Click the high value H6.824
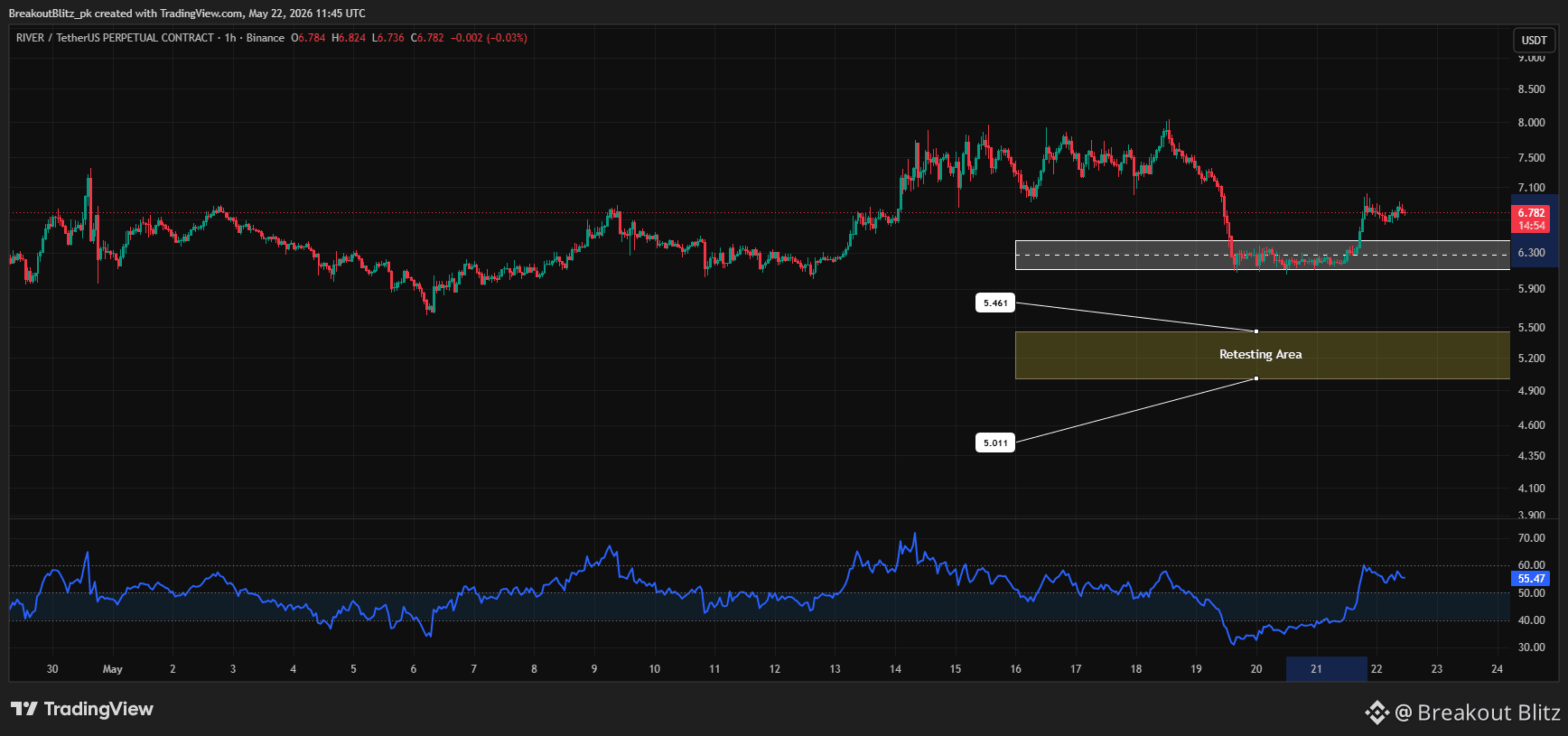This screenshot has width=1568, height=736. pos(349,38)
